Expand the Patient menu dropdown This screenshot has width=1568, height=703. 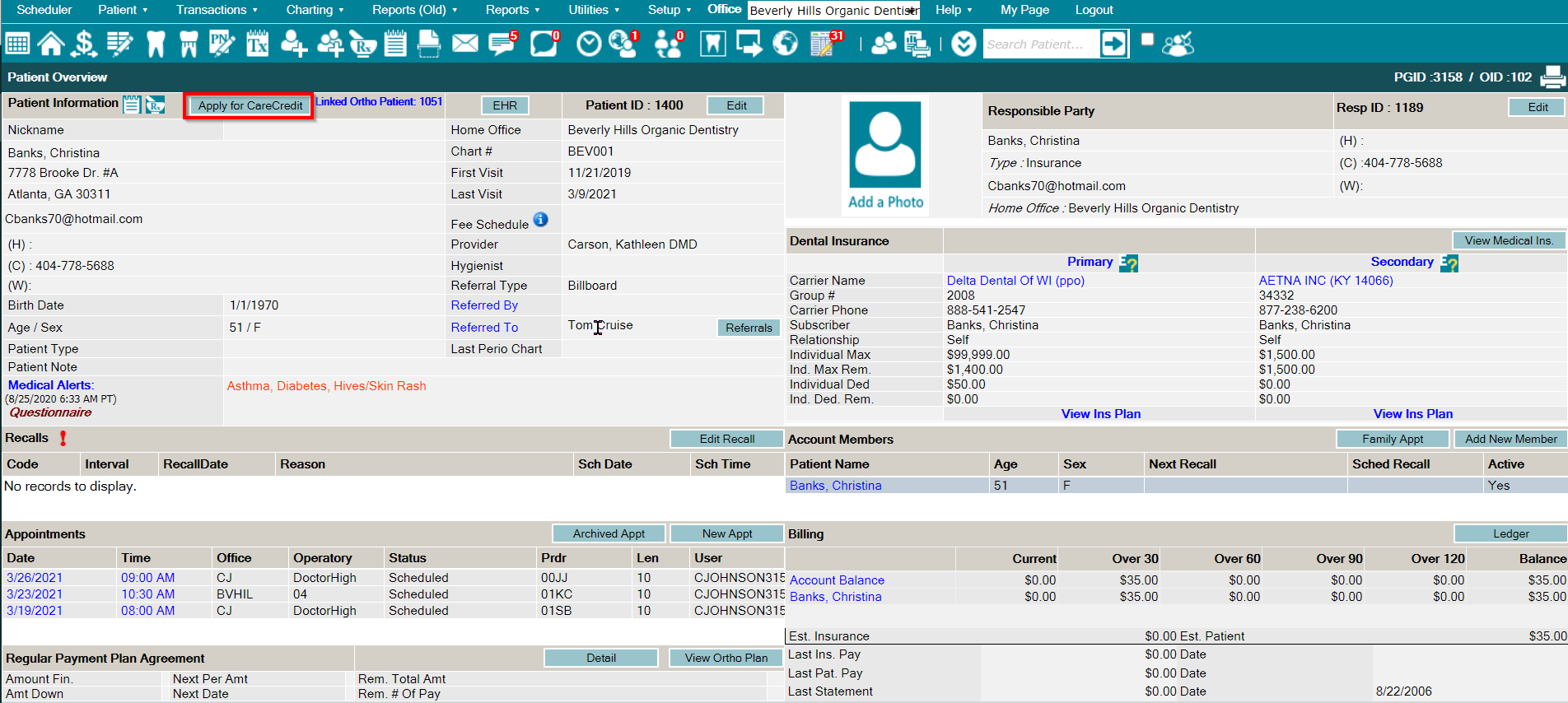point(123,10)
